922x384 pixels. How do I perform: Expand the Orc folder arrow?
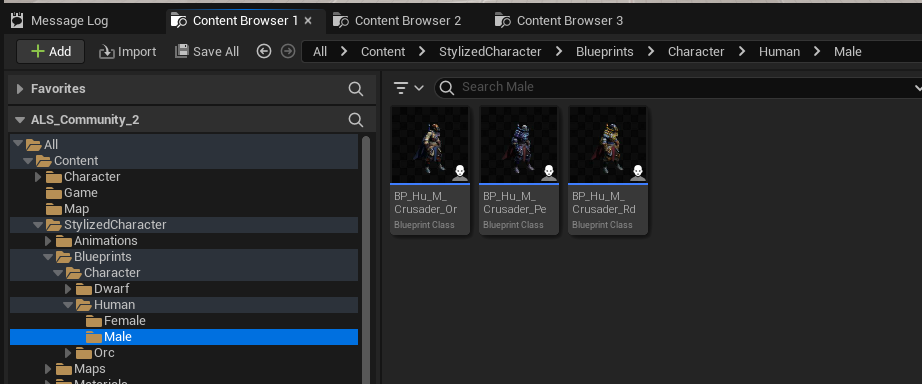68,353
